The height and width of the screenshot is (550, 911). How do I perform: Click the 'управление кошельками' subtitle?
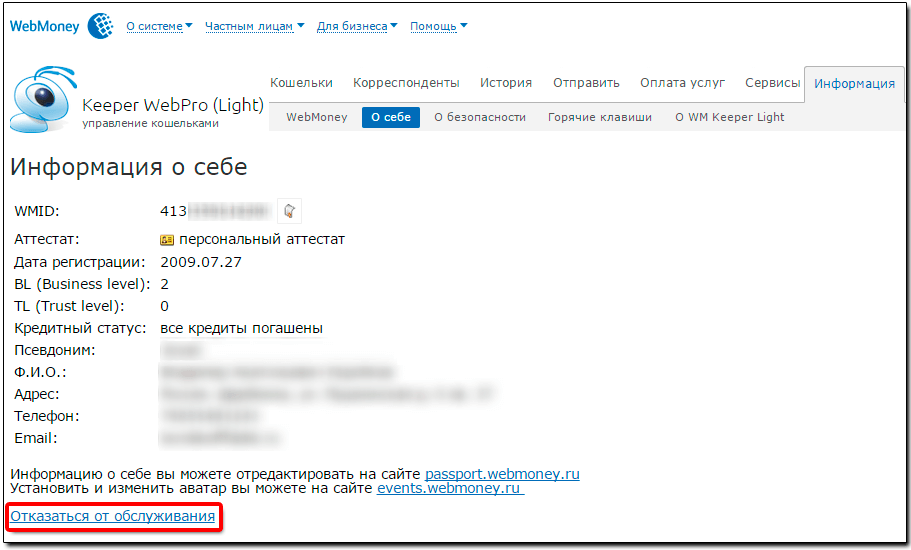pyautogui.click(x=150, y=123)
